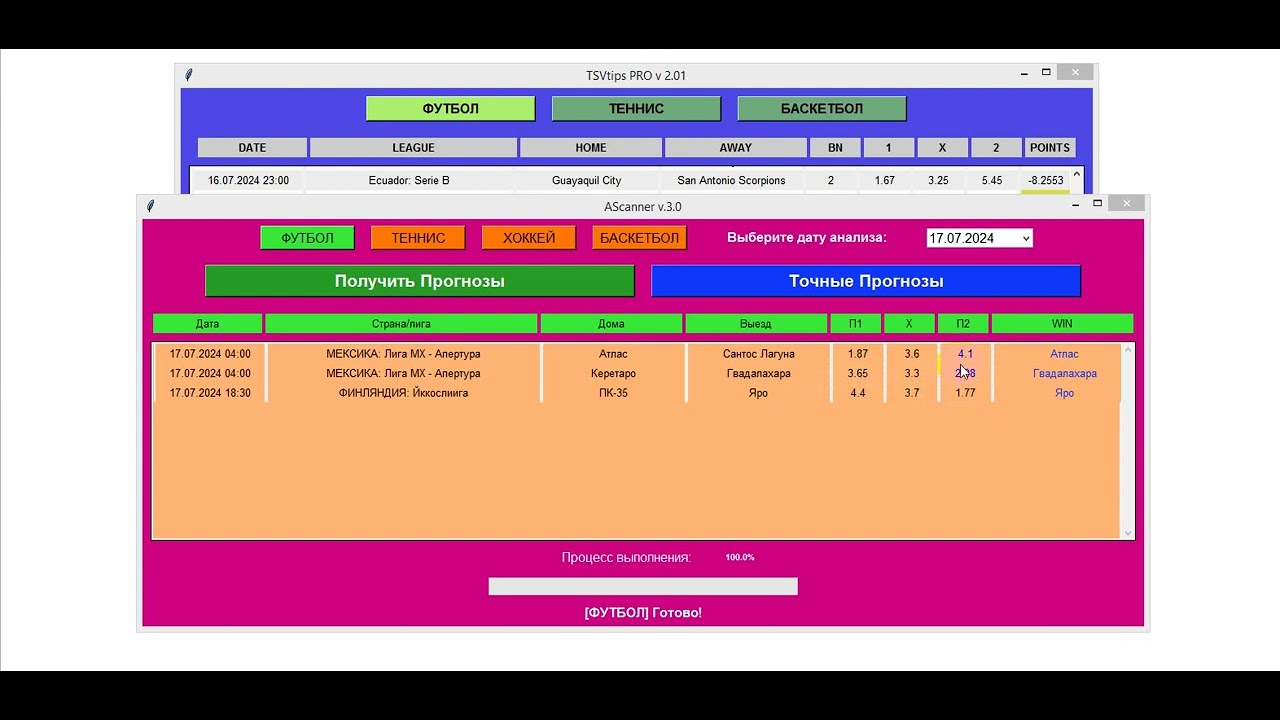Maximize the AScanner window
Image resolution: width=1280 pixels, height=720 pixels.
pyautogui.click(x=1097, y=203)
